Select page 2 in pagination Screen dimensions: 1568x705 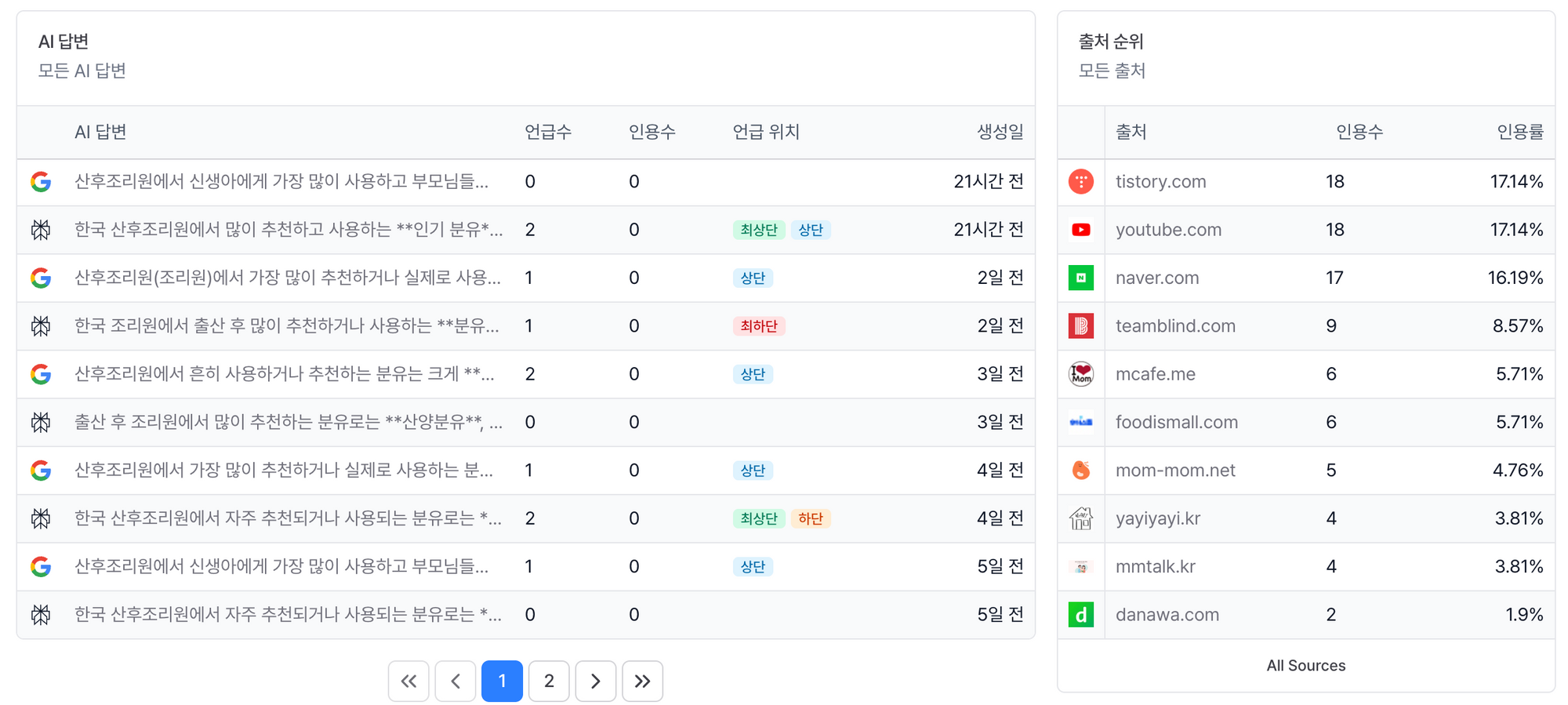tap(549, 681)
